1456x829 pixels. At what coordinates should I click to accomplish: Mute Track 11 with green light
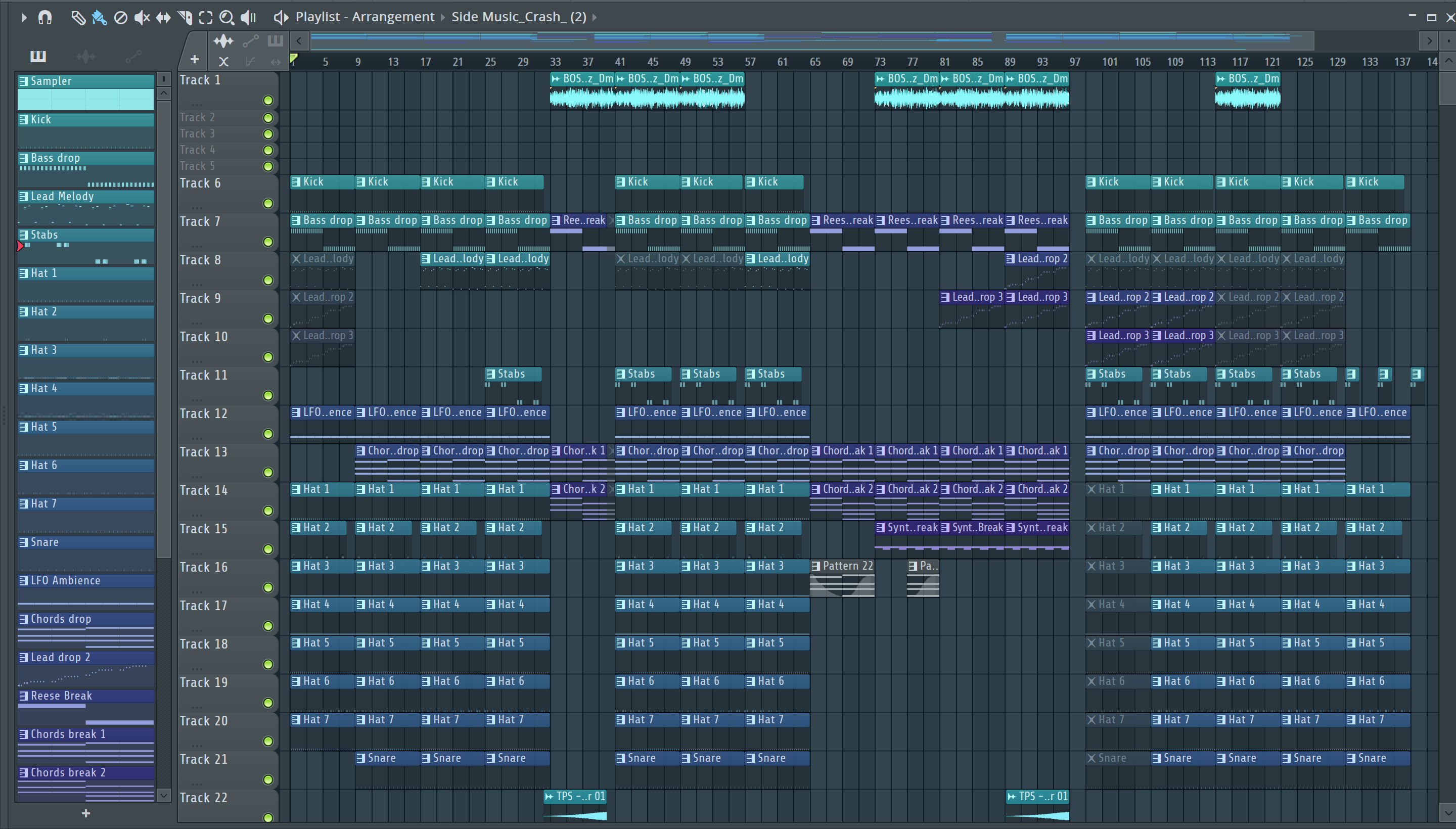267,396
